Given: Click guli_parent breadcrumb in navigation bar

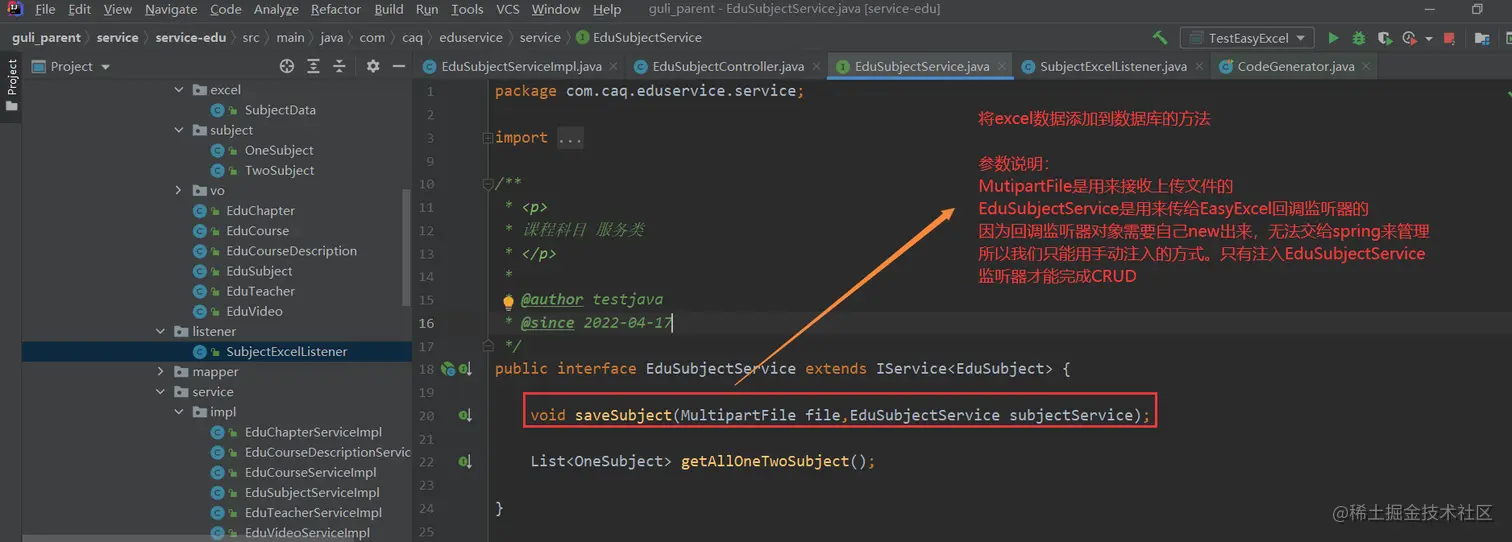Looking at the screenshot, I should (x=46, y=38).
